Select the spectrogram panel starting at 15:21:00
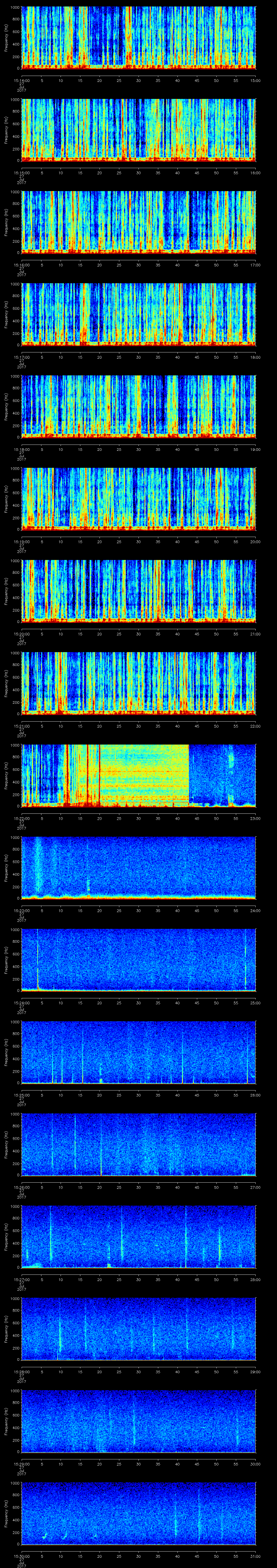This screenshot has width=277, height=1568. (139, 683)
